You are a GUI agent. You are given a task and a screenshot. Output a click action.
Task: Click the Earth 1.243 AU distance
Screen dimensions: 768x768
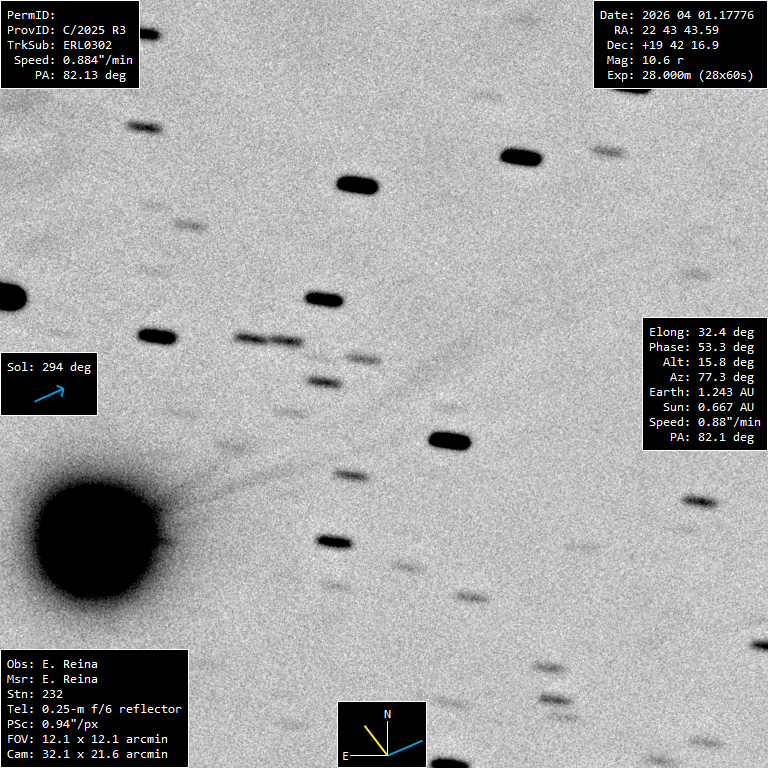pyautogui.click(x=701, y=392)
